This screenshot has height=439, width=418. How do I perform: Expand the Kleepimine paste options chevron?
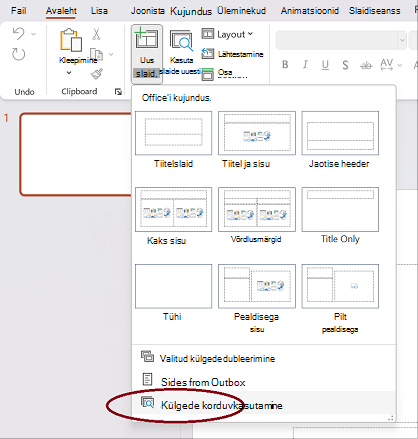69,72
